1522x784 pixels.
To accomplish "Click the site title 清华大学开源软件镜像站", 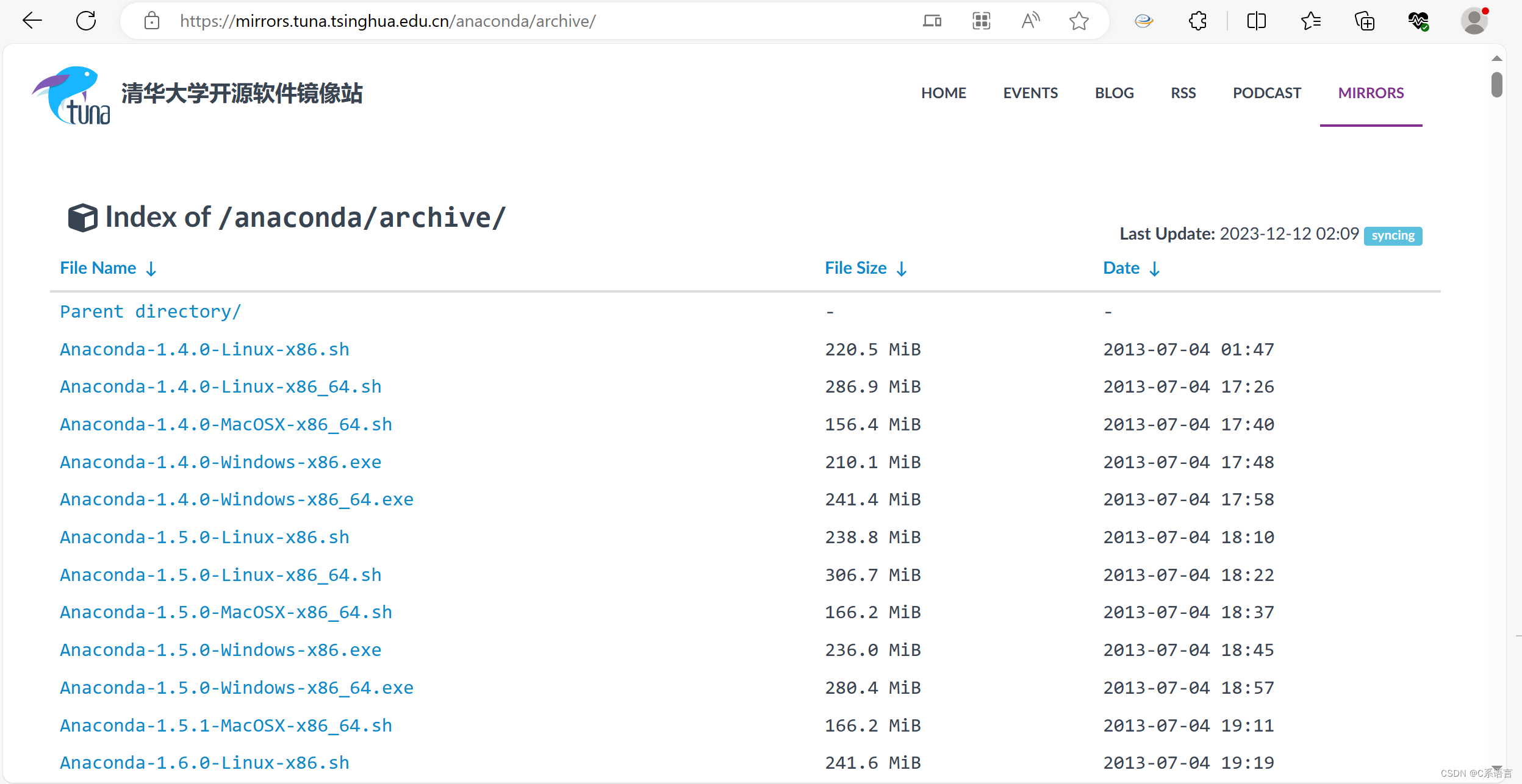I will 242,94.
